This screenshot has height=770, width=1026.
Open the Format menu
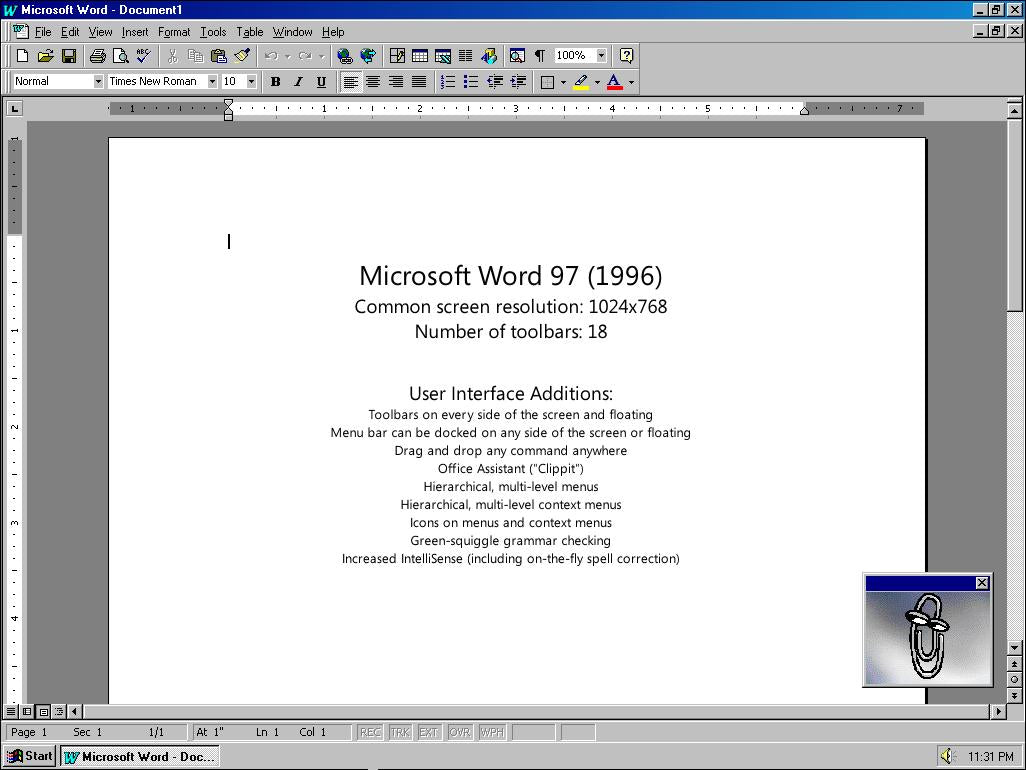click(173, 32)
